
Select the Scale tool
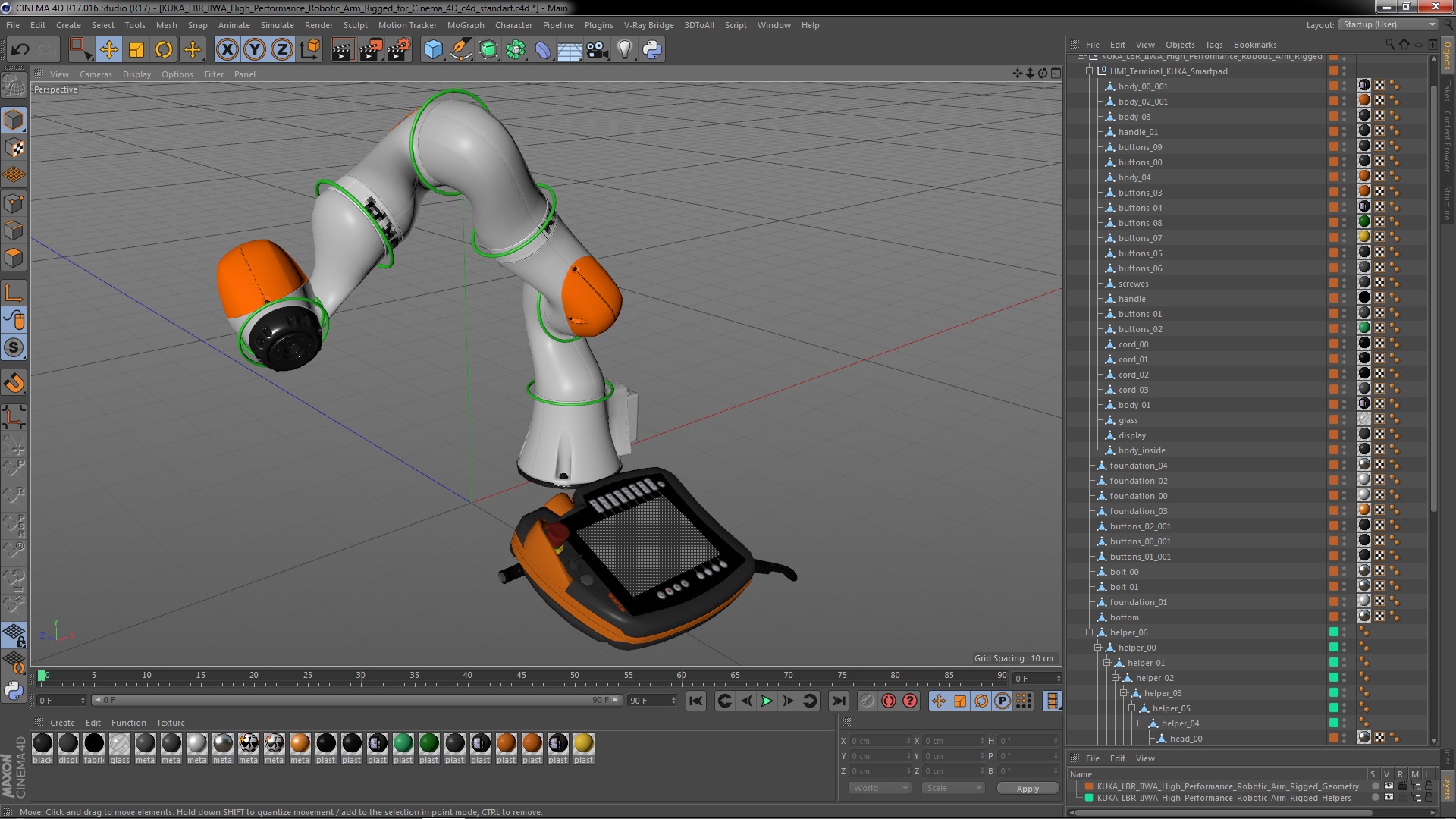(x=136, y=50)
